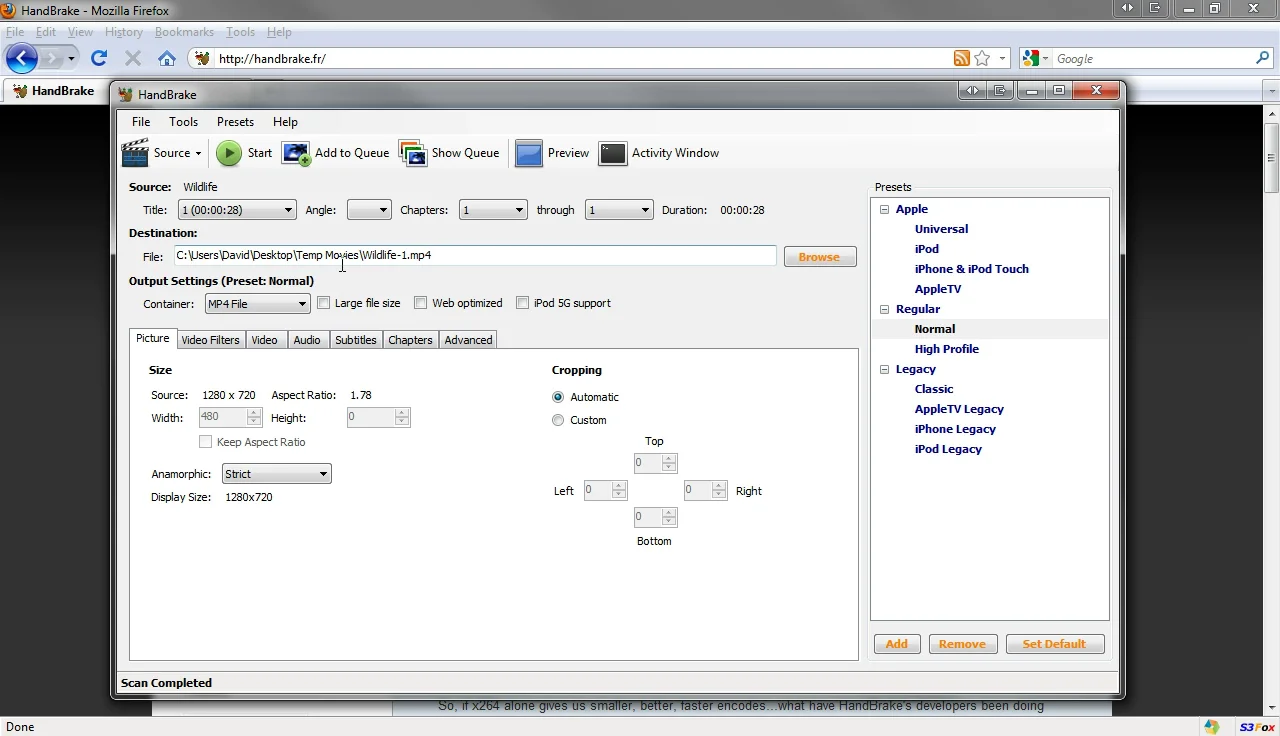The height and width of the screenshot is (736, 1280).
Task: Click the destination File path field
Action: (x=475, y=256)
